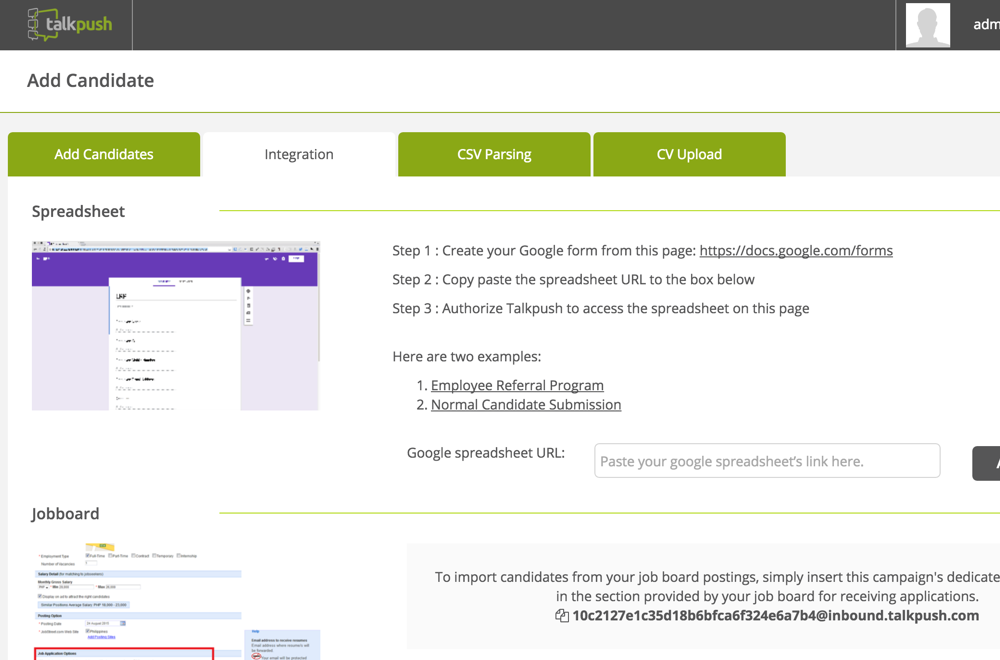Click the Google form preview thumbnail
1000x660 pixels.
(x=175, y=326)
